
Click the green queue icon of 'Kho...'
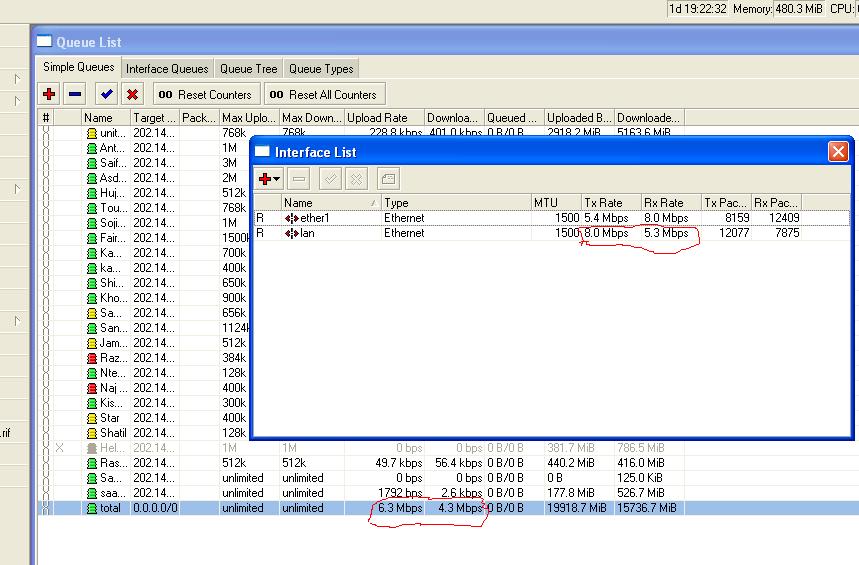[92, 298]
